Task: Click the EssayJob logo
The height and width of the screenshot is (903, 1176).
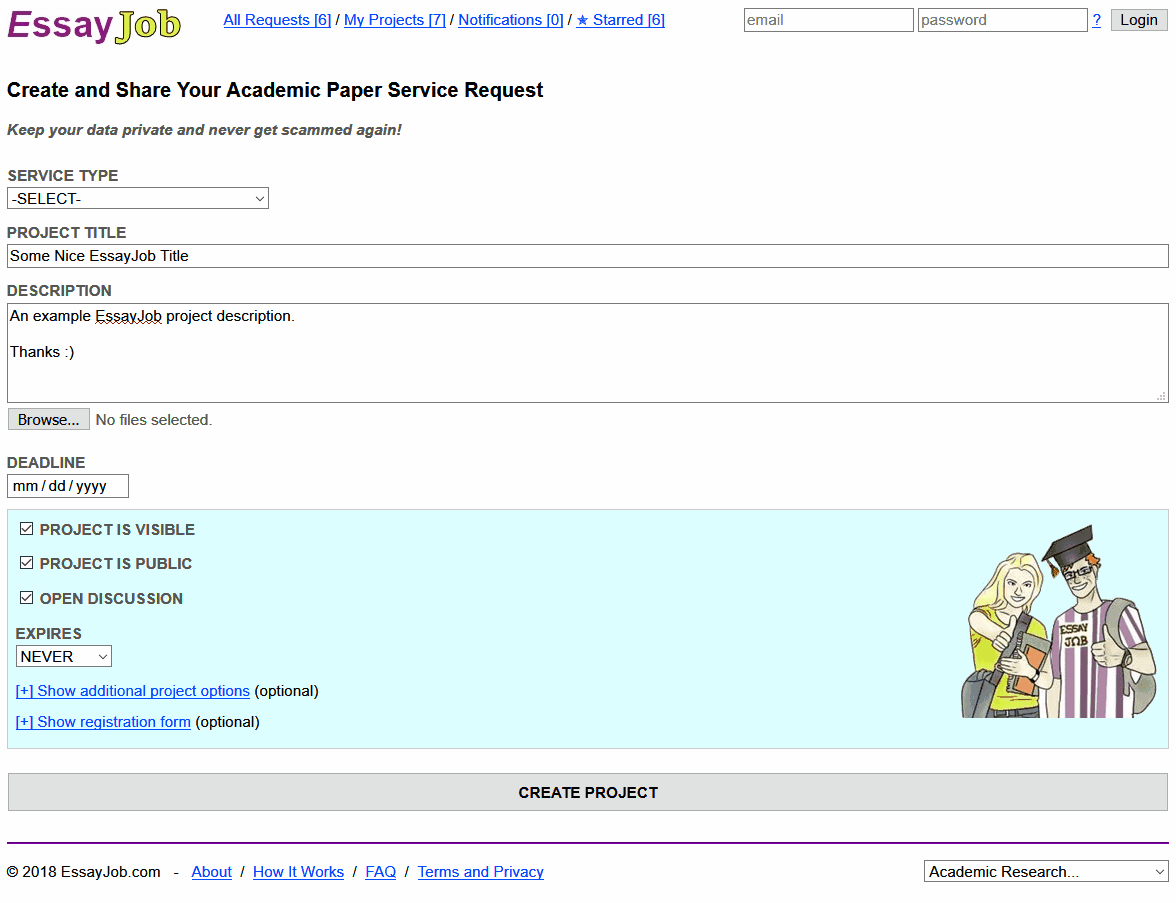Action: [x=94, y=25]
